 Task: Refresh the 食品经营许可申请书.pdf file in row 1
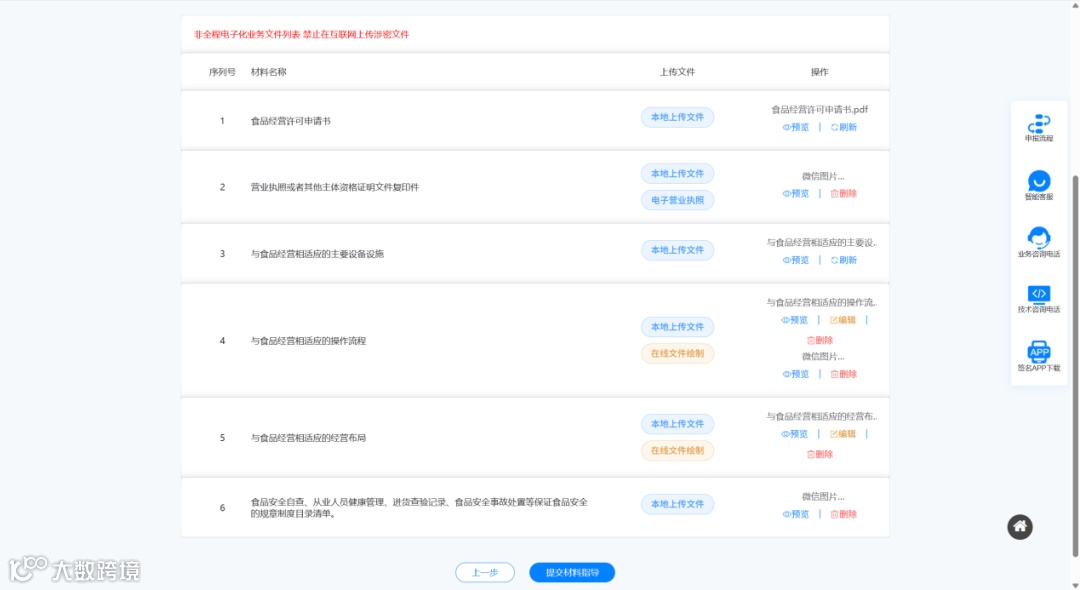click(844, 127)
